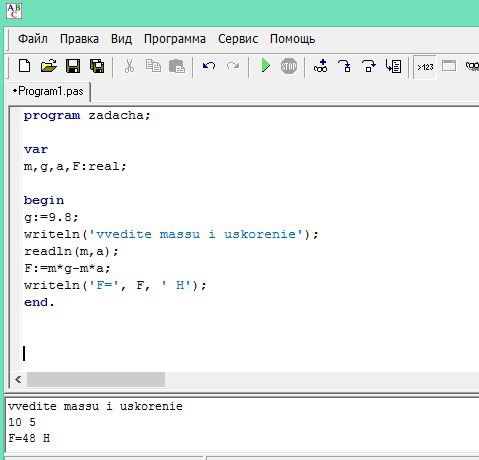
Task: Stop execution with the STOP icon
Action: pyautogui.click(x=289, y=66)
